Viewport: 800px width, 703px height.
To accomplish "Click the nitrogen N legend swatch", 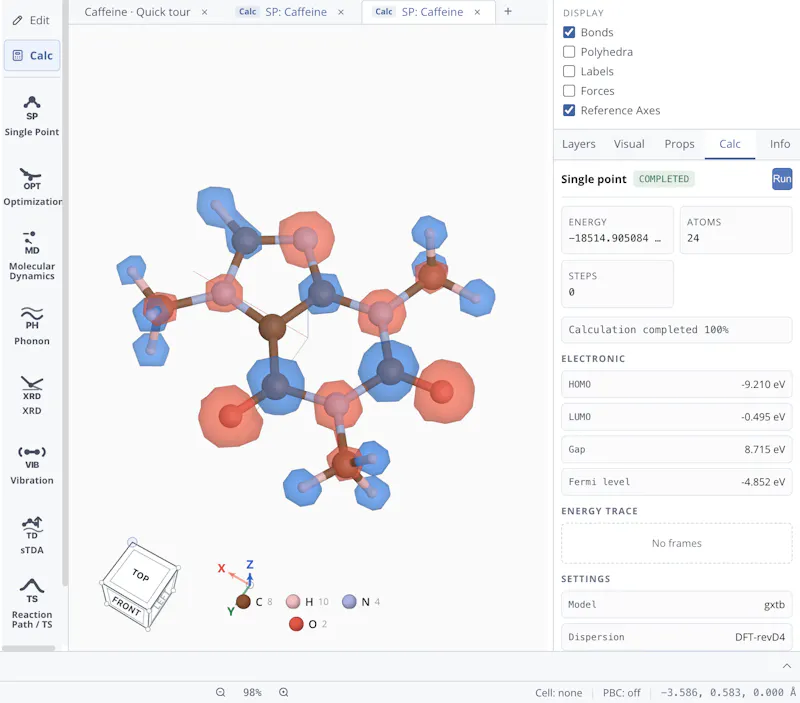I will [x=349, y=602].
